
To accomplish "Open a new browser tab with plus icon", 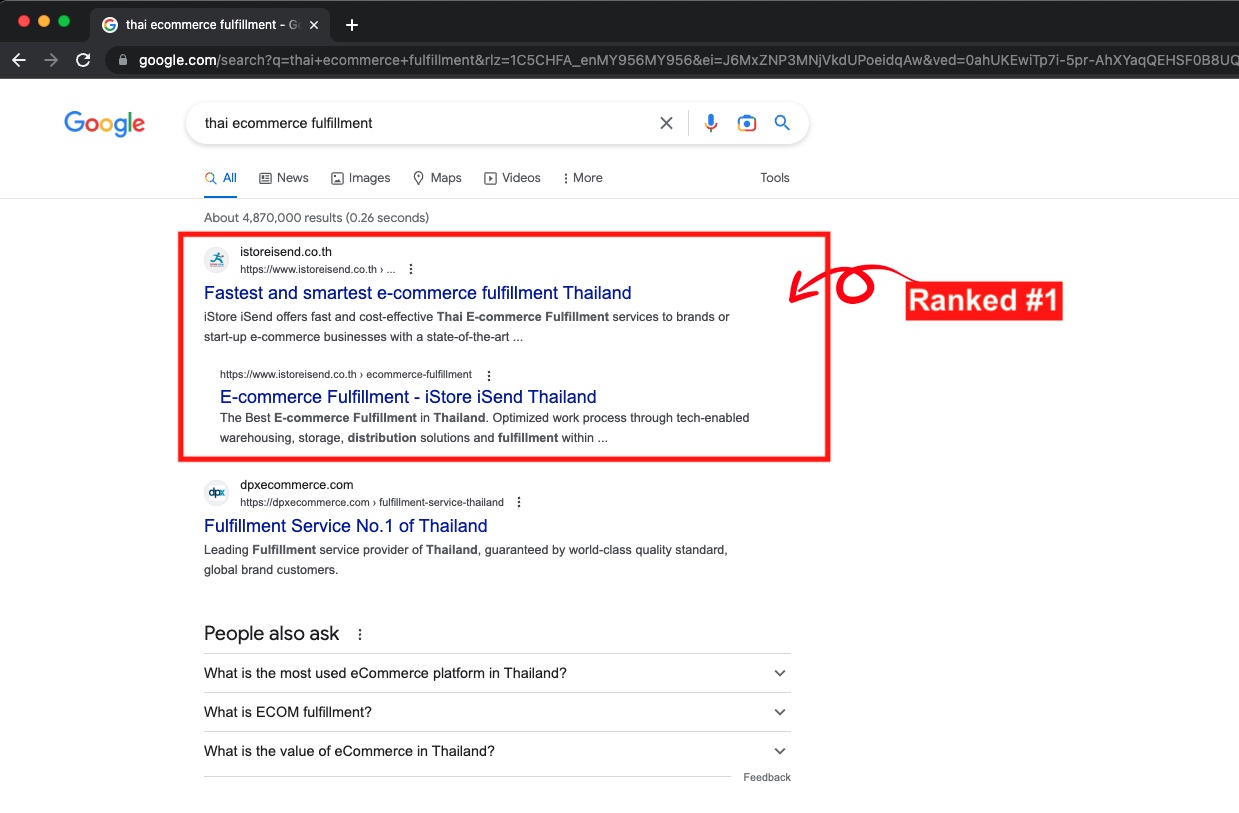I will pyautogui.click(x=351, y=24).
